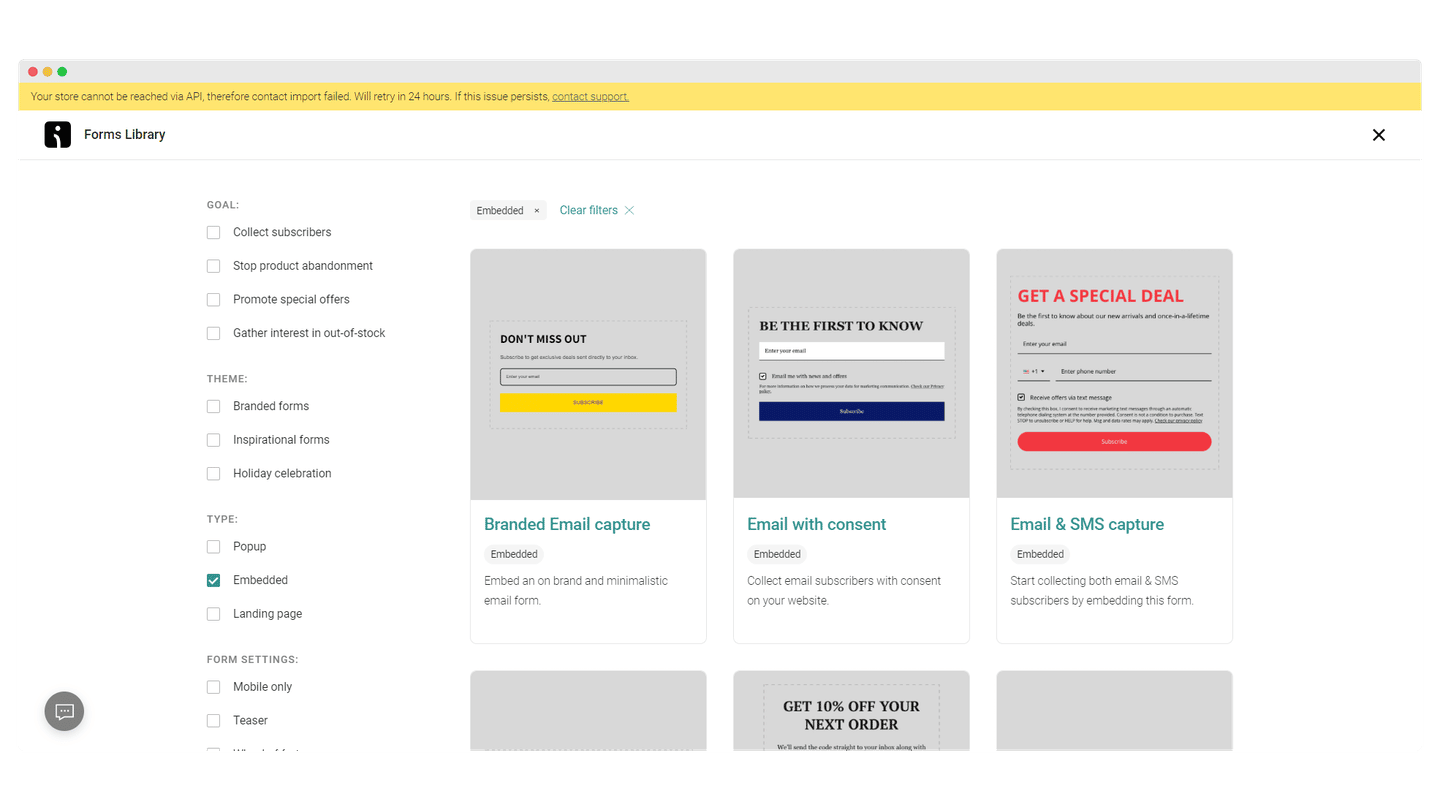
Task: Click the 'FORM SETTINGS:' section heading
Action: pos(253,660)
